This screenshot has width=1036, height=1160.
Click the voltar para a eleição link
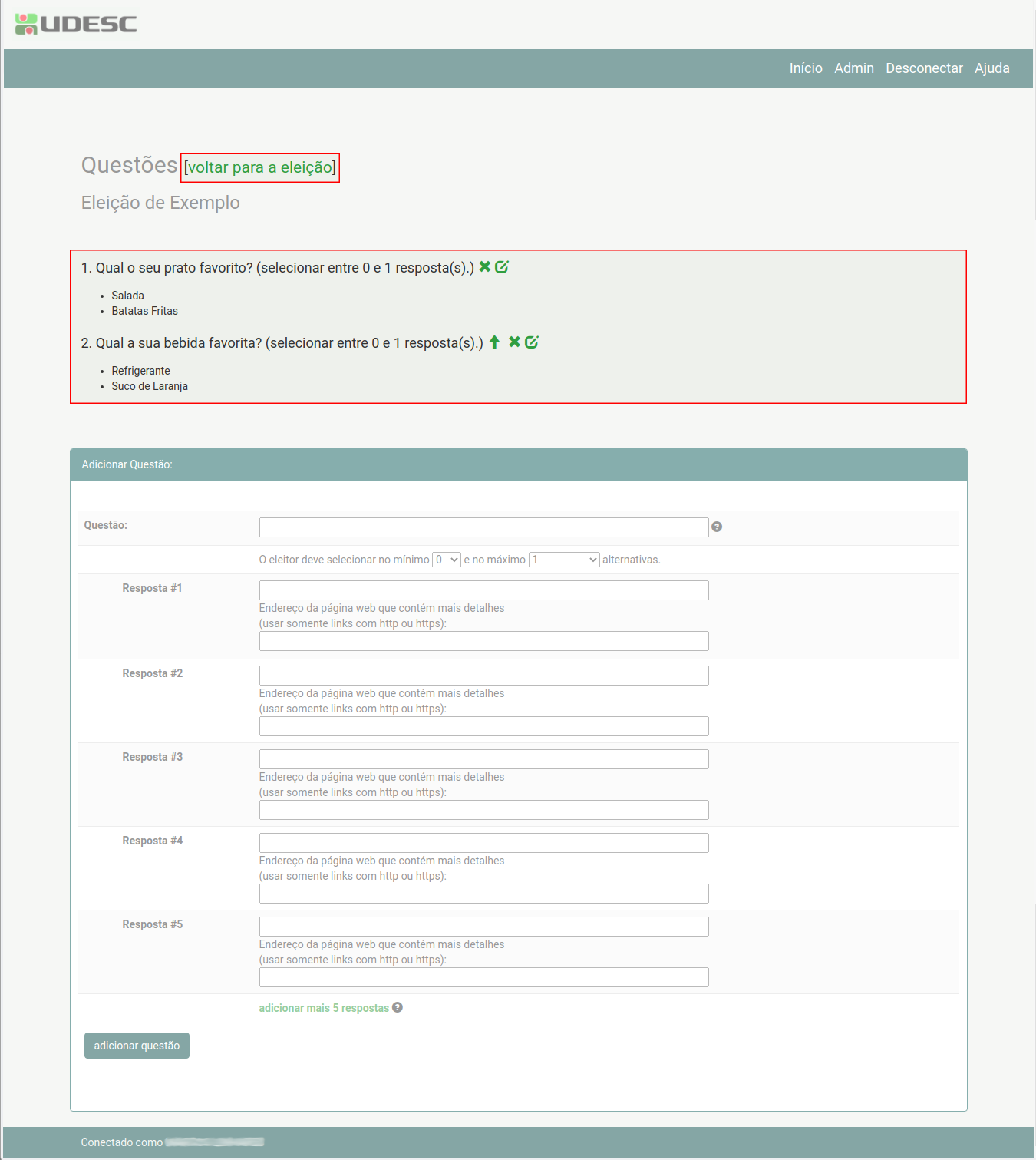260,167
